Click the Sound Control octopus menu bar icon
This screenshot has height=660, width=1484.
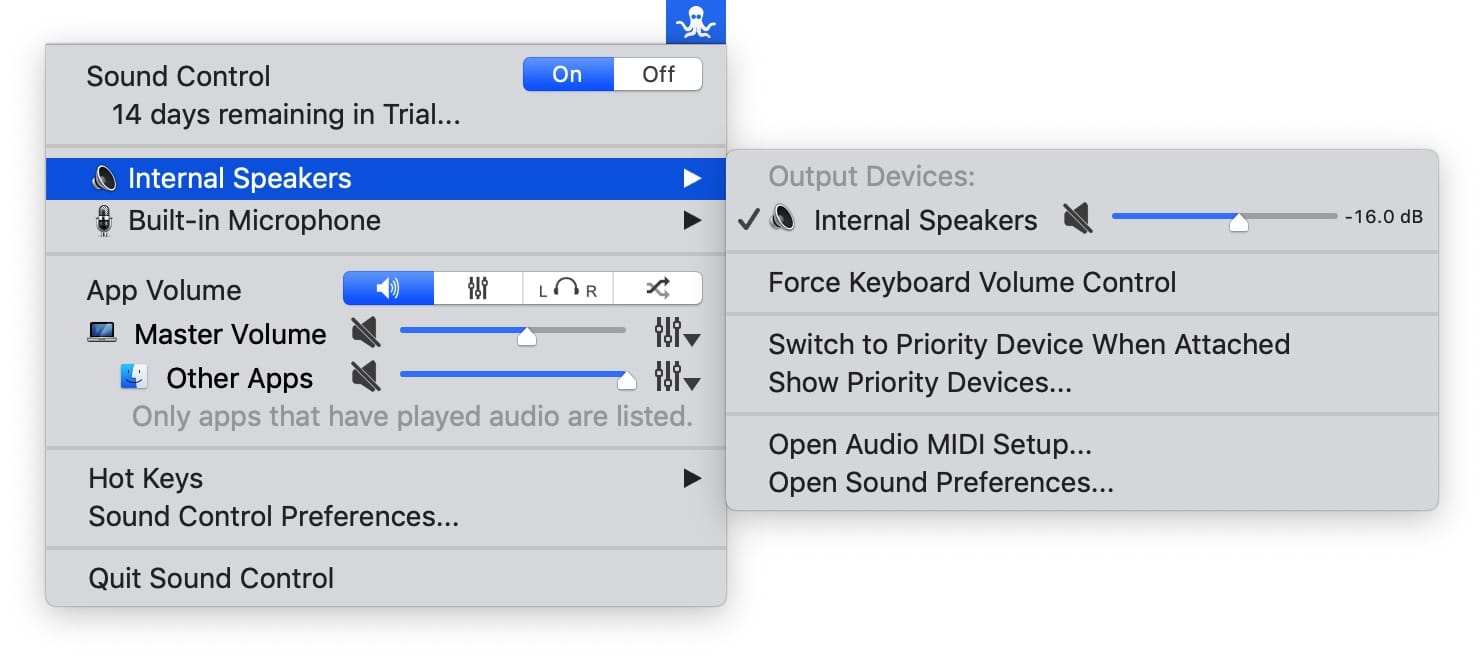pos(696,22)
